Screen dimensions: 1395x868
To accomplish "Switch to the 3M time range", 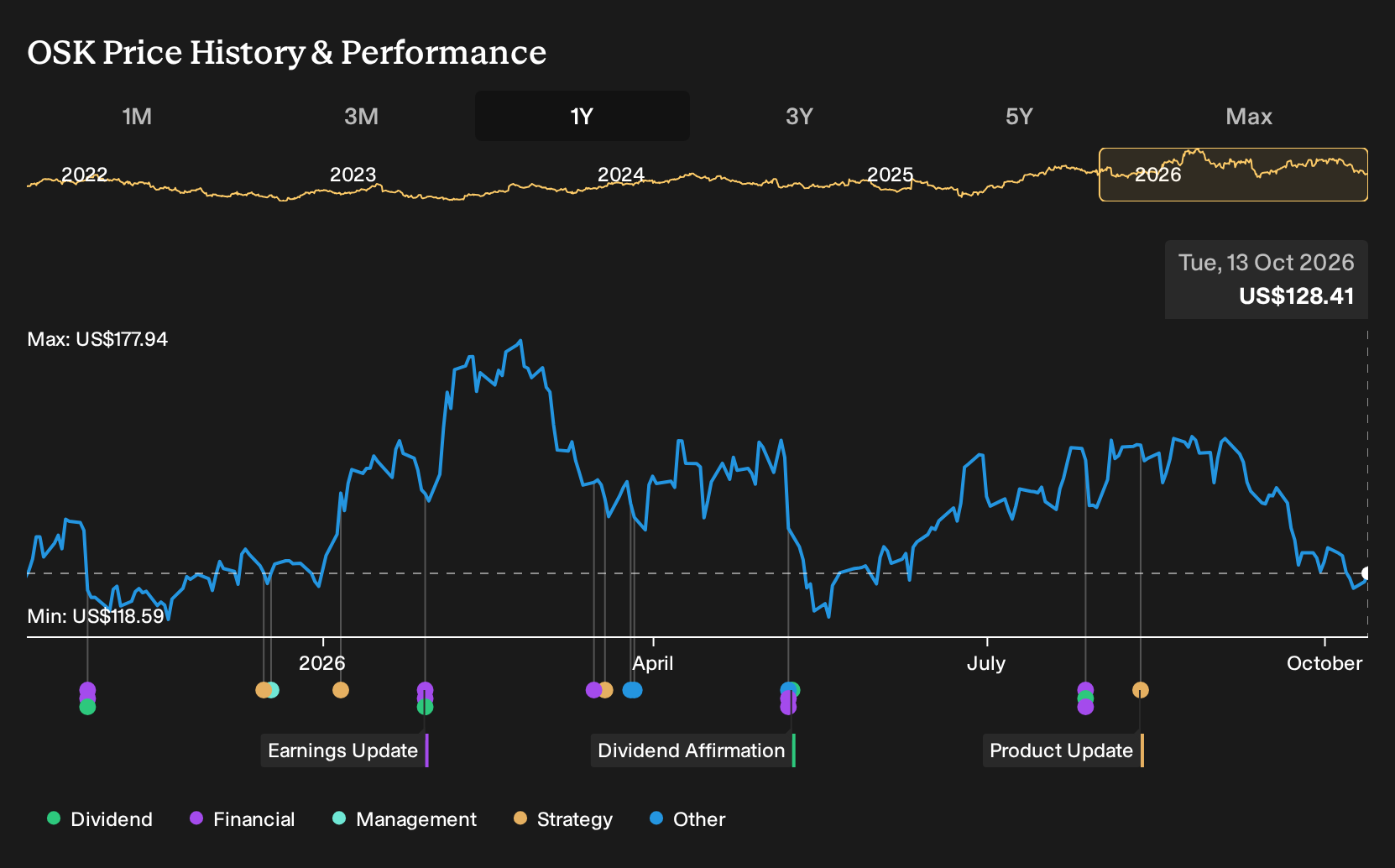I will [x=361, y=116].
